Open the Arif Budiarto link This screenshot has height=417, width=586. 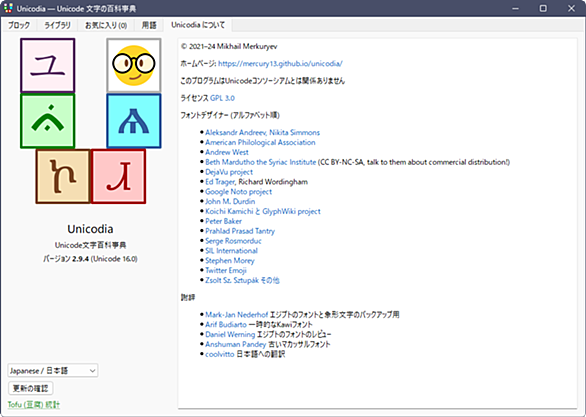coord(226,324)
